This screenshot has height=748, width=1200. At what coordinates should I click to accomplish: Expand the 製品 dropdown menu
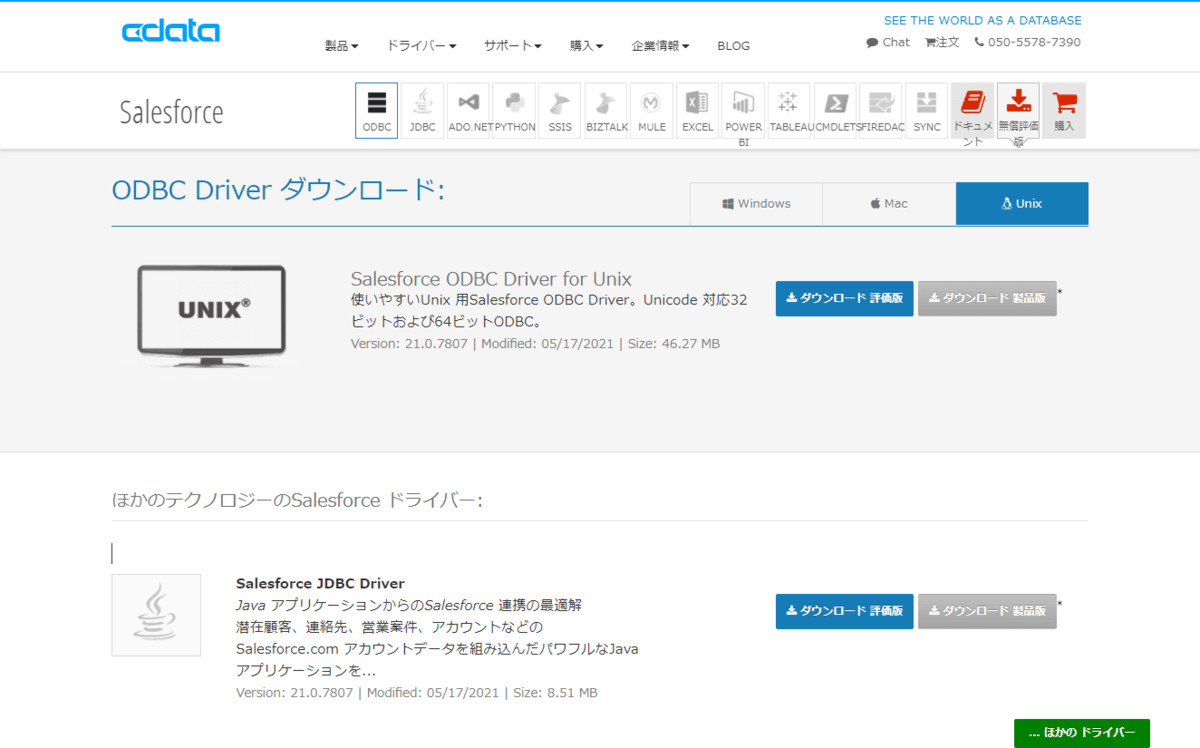click(x=341, y=46)
